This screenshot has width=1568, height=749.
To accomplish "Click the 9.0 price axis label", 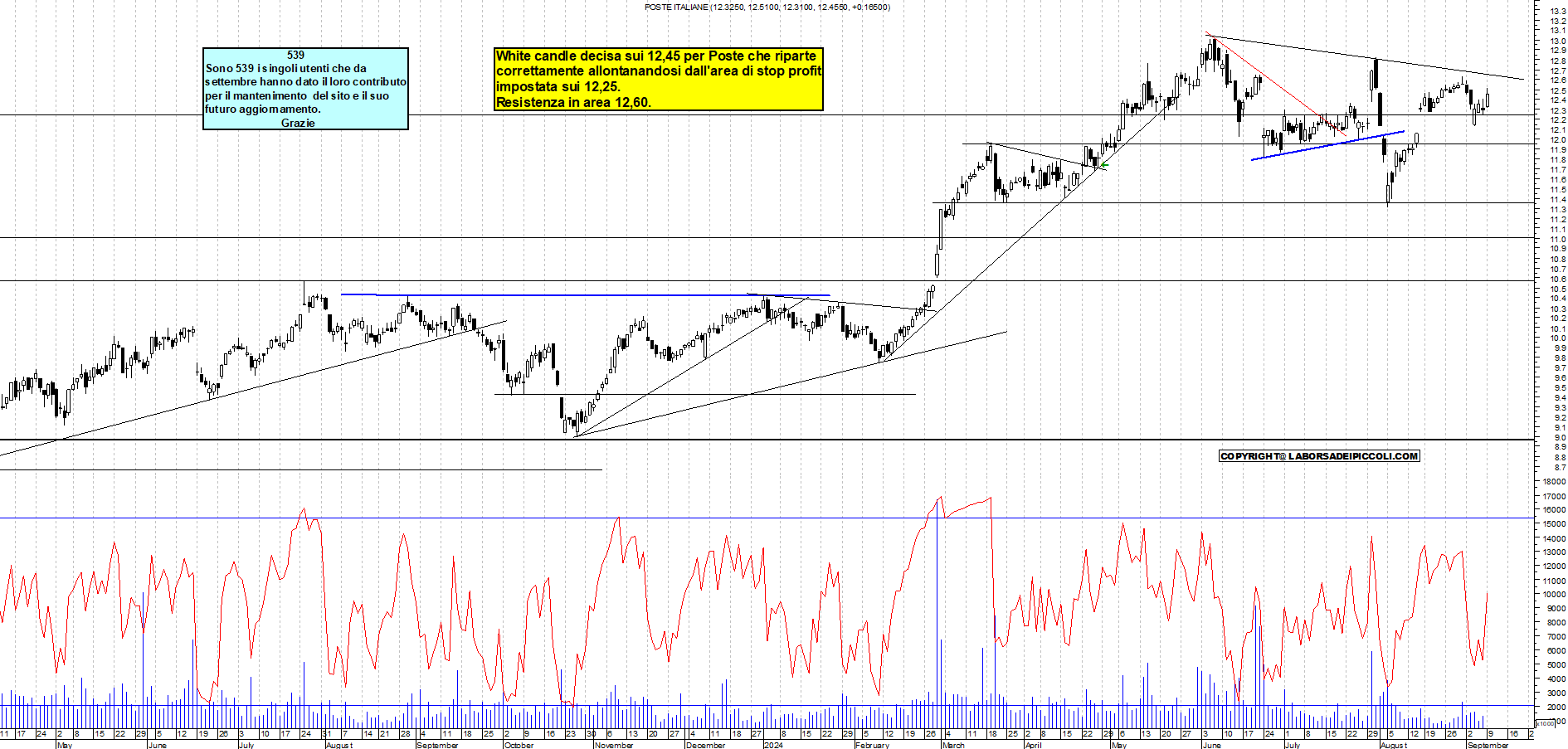I will tap(1559, 438).
